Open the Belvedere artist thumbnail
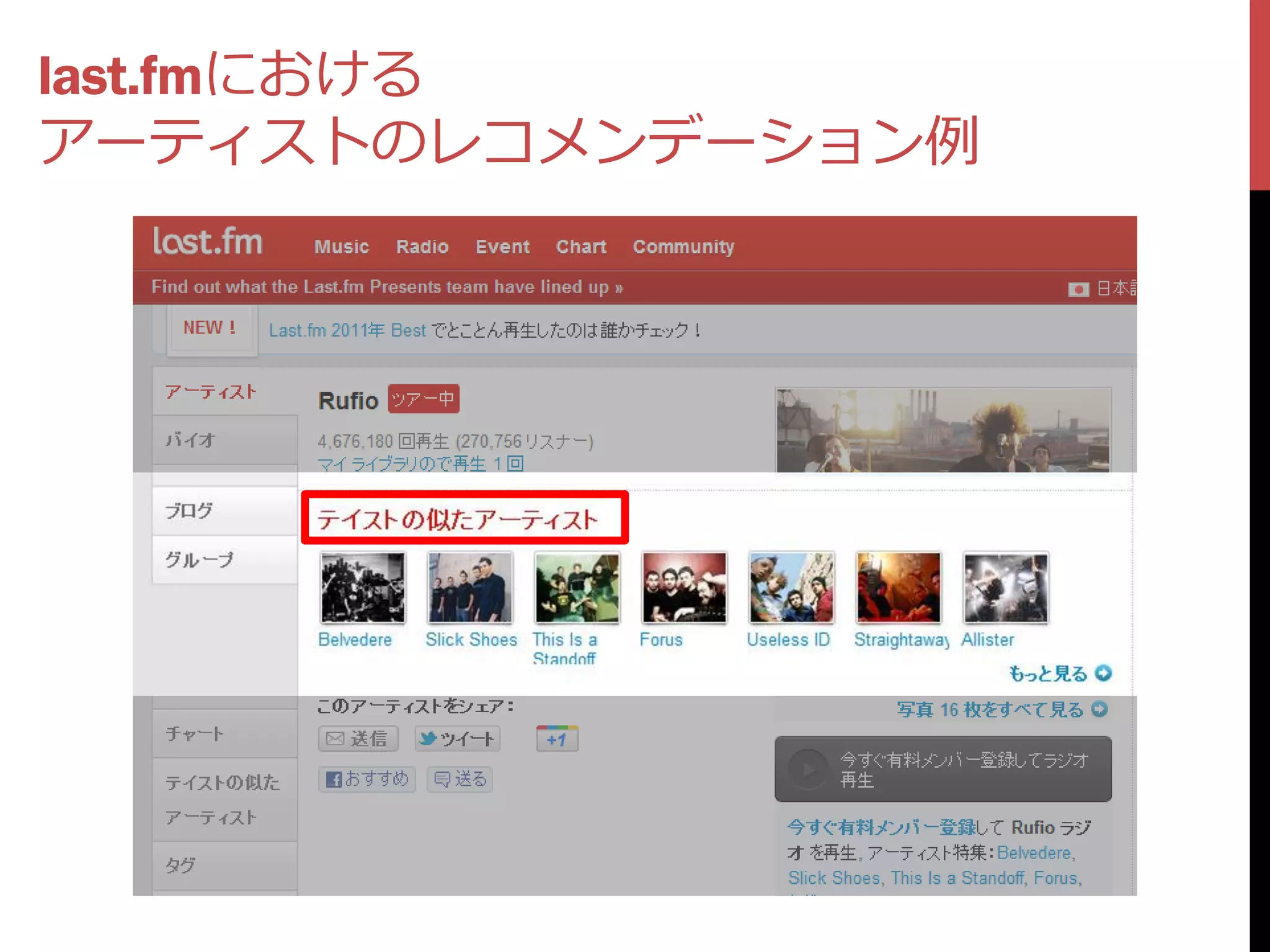Screen dimensions: 1270x952 tap(363, 588)
